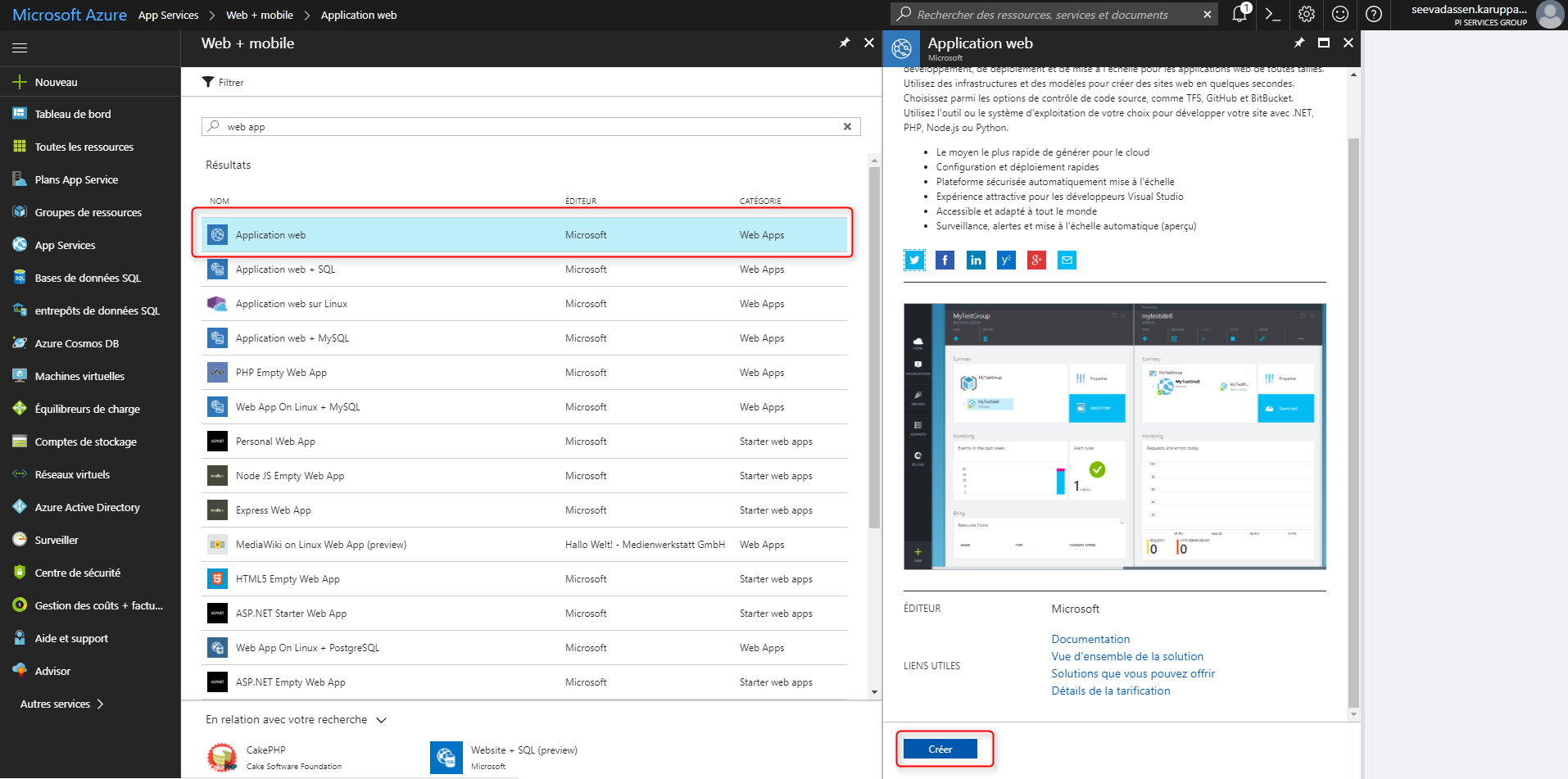Click the Microsoft Azure logo
The height and width of the screenshot is (779, 1568).
click(x=70, y=15)
